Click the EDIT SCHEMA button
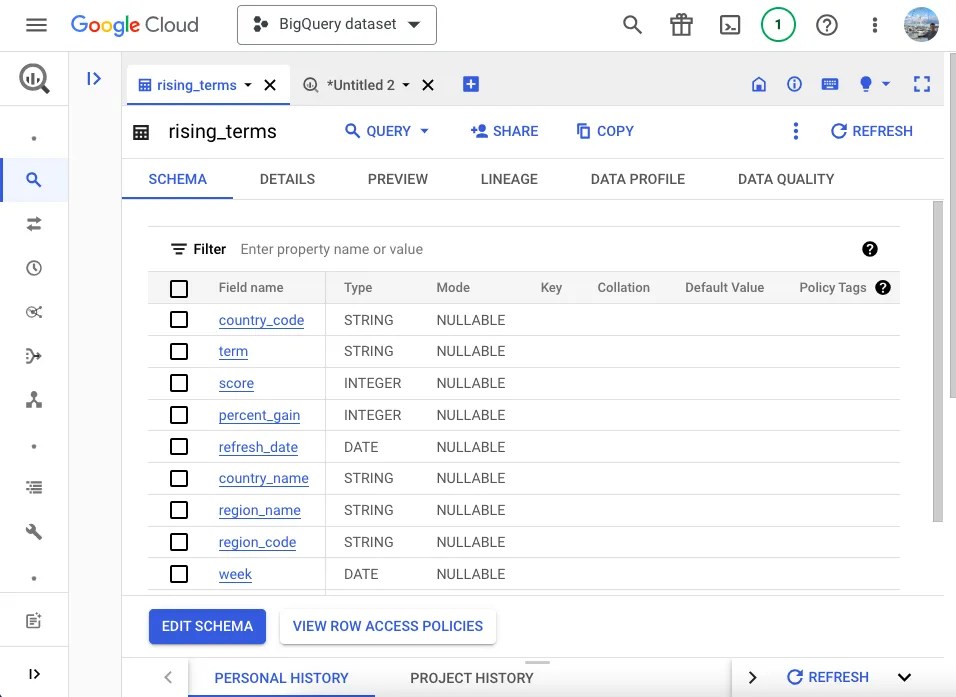The height and width of the screenshot is (697, 956). coord(207,626)
